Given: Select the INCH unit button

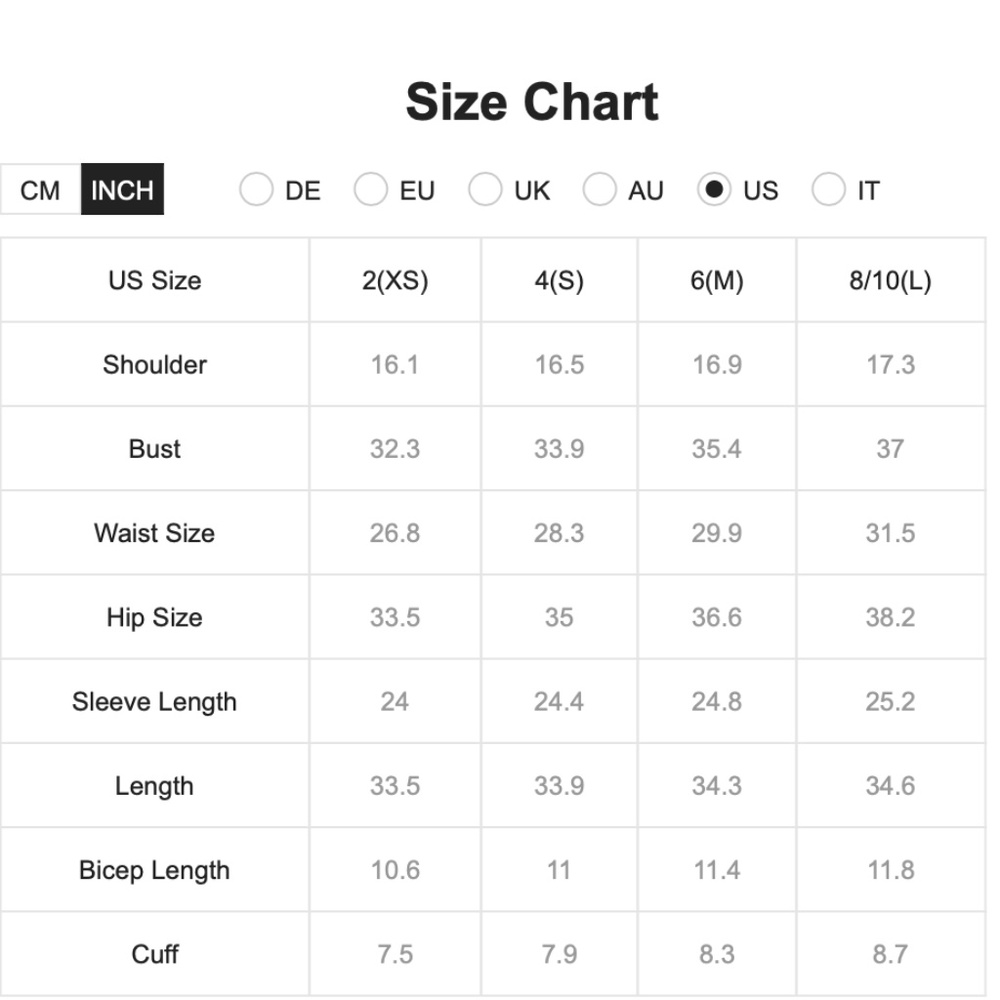Looking at the screenshot, I should [122, 189].
